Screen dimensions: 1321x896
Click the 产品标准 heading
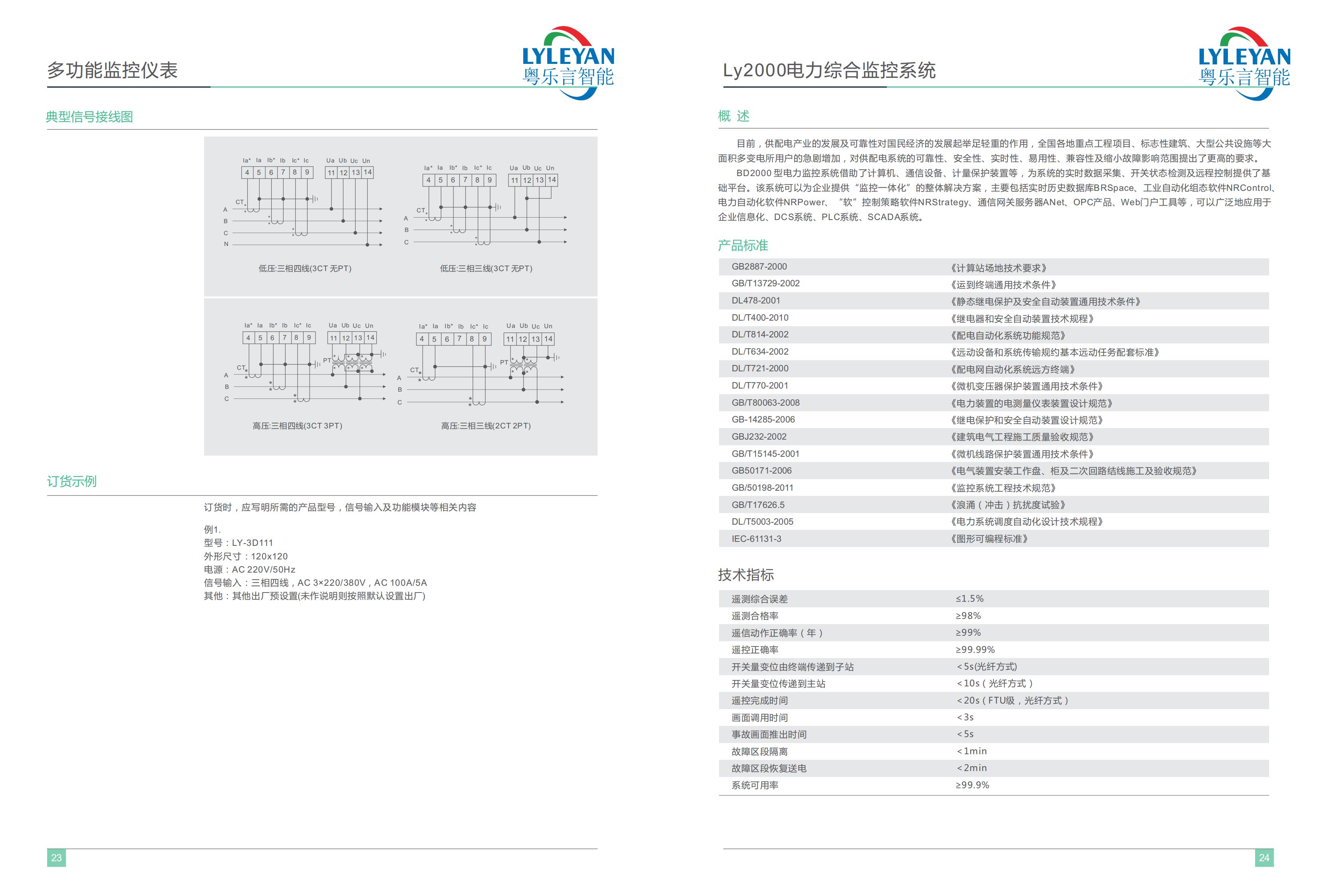click(x=742, y=246)
